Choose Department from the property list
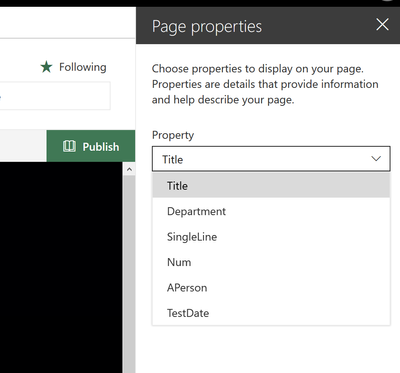Screen dimensions: 400x373 pos(271,211)
